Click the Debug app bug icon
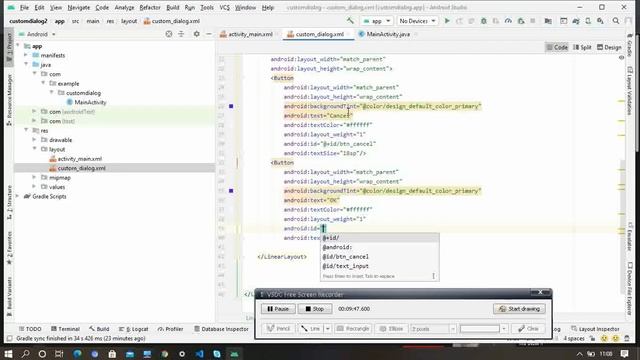The height and width of the screenshot is (360, 640). click(x=484, y=21)
